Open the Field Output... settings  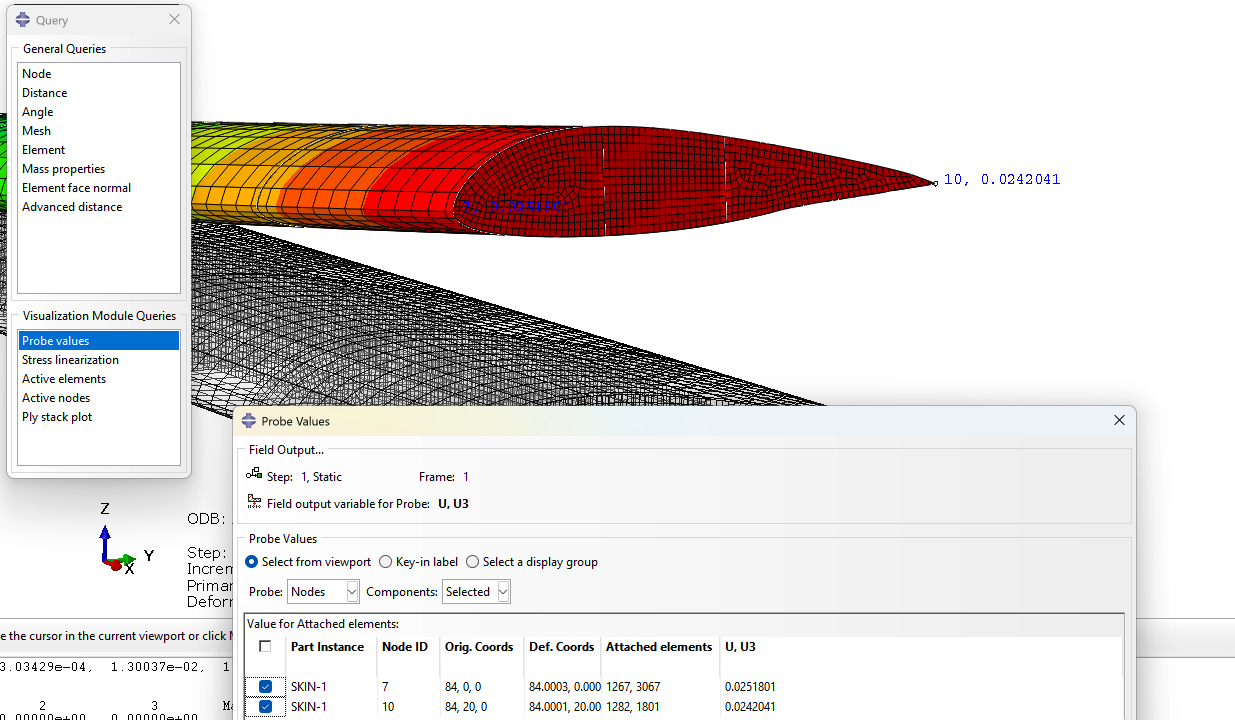coord(286,450)
